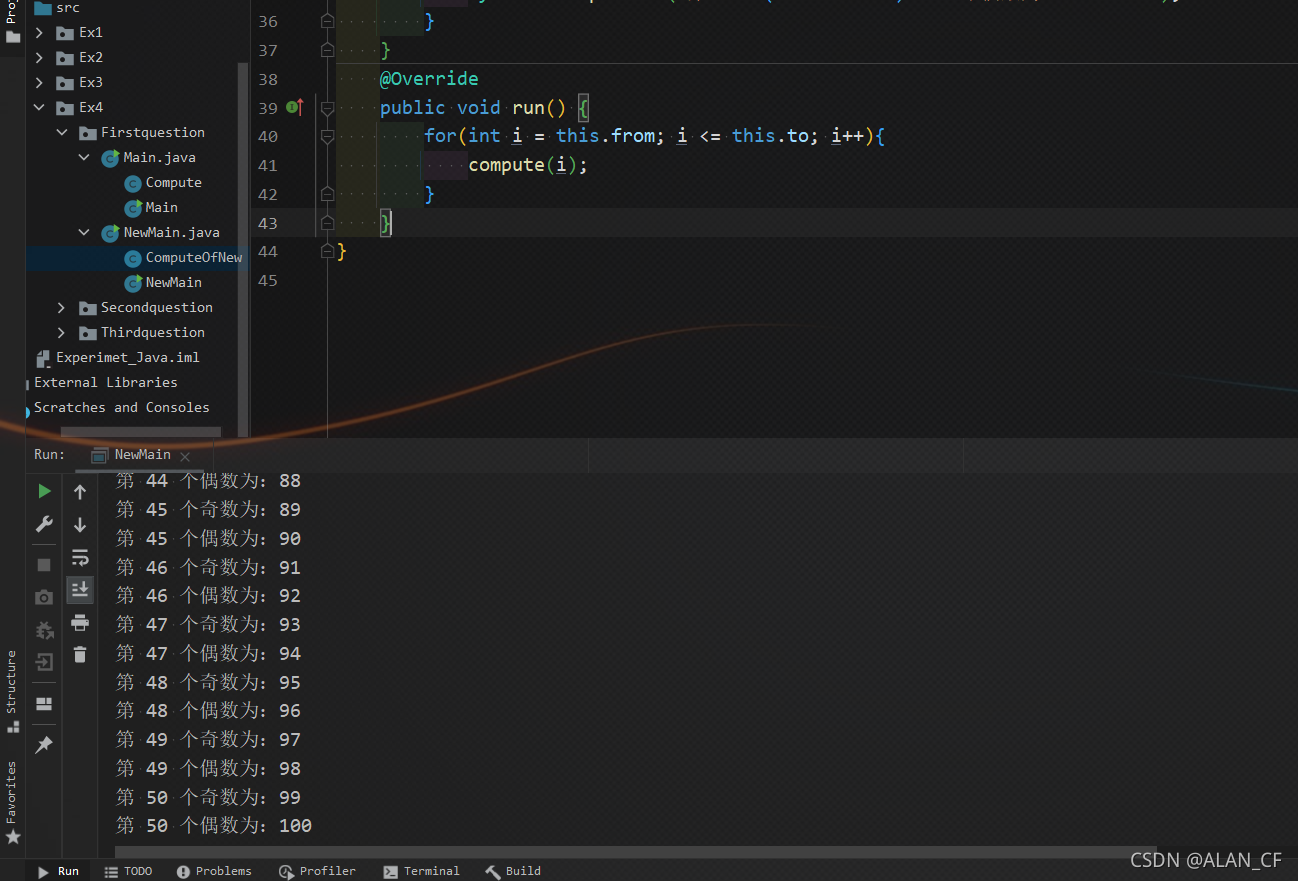Screen dimensions: 1298x881
Task: Collapse the Firstquestion folder
Action: pyautogui.click(x=61, y=133)
